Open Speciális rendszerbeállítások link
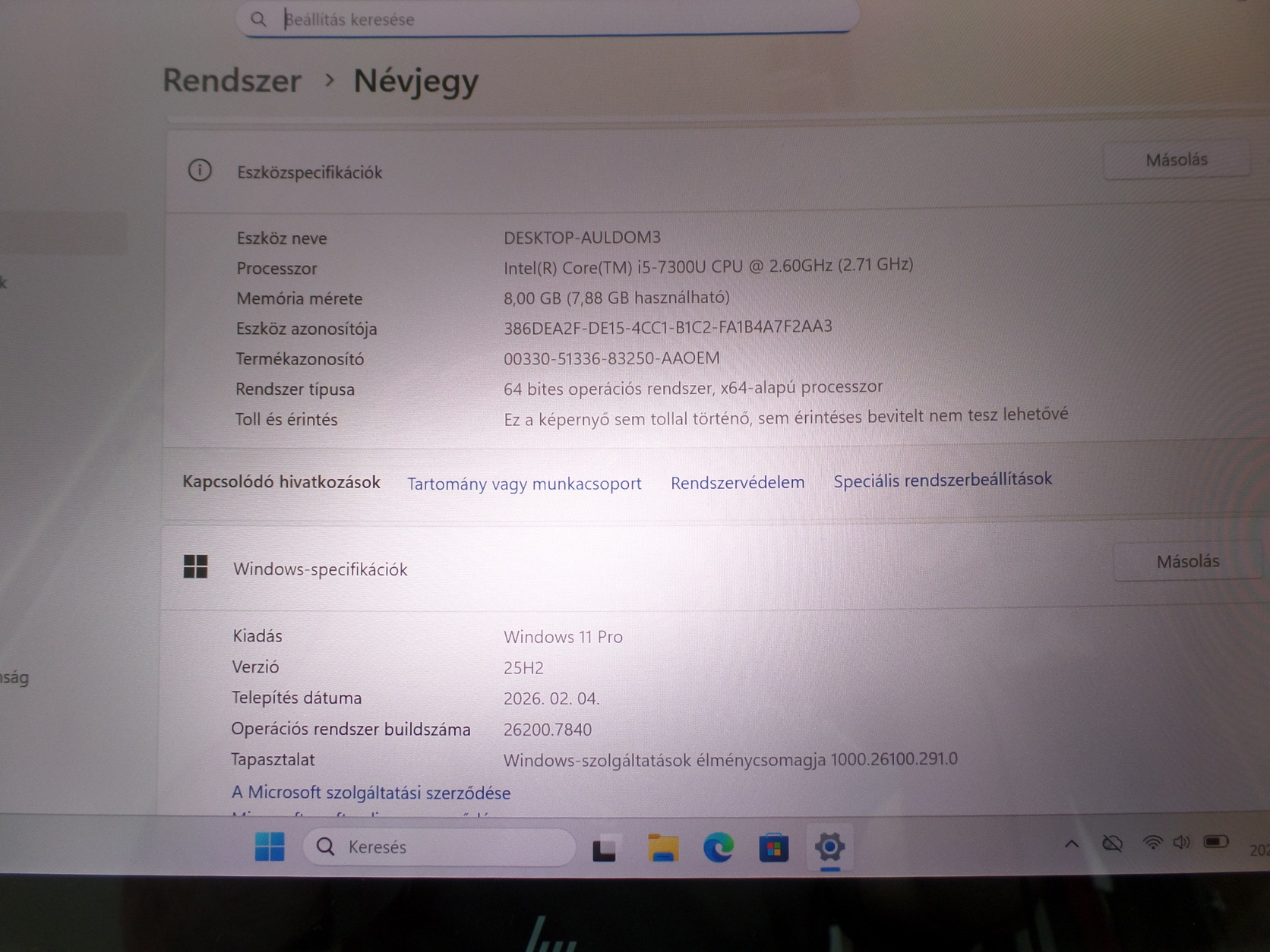 click(x=943, y=480)
